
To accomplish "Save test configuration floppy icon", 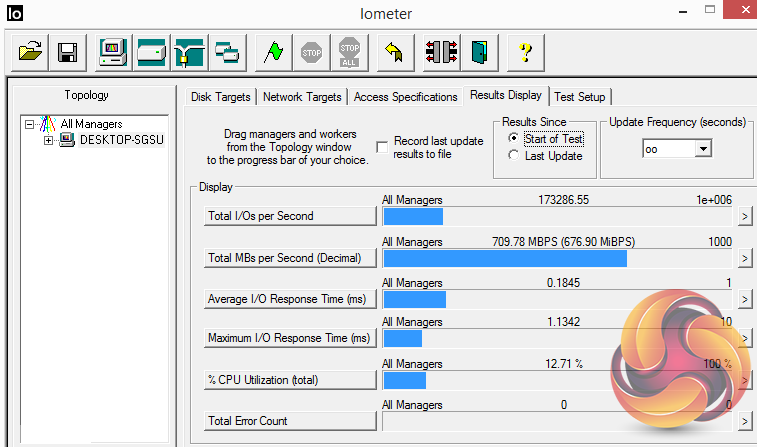I will point(68,52).
